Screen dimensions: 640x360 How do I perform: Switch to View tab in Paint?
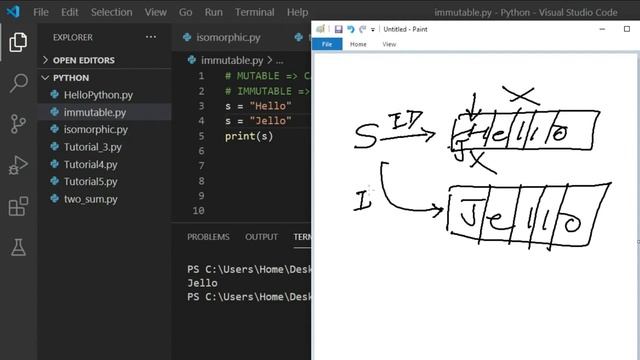(389, 44)
